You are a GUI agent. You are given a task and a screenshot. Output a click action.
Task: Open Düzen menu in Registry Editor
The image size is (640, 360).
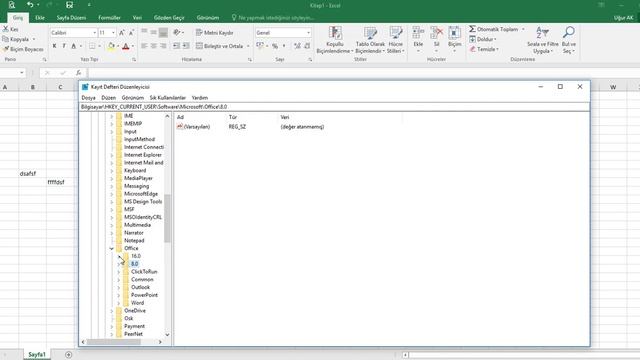coord(109,98)
